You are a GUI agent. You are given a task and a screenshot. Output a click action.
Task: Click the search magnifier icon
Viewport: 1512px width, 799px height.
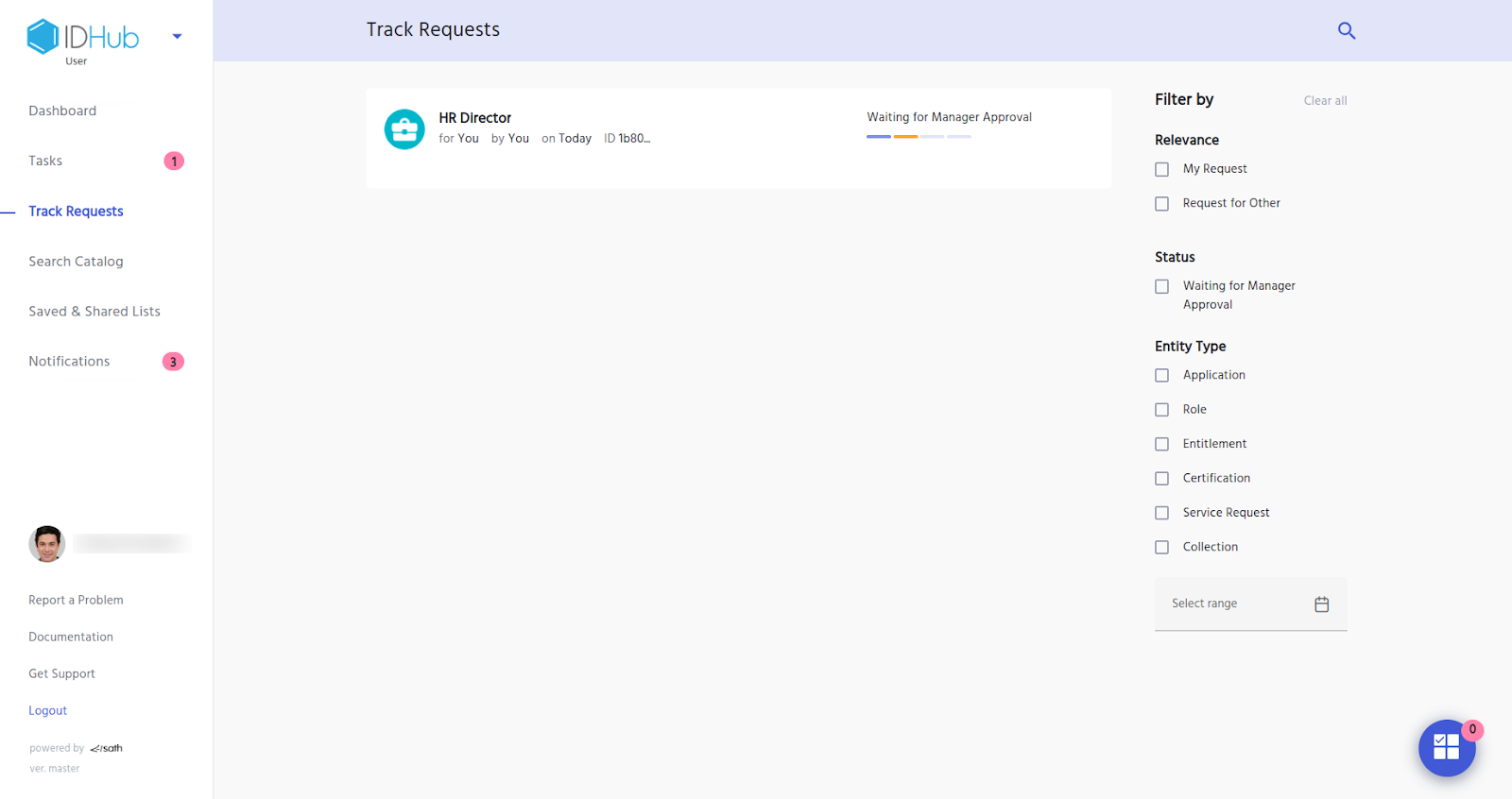[1347, 30]
